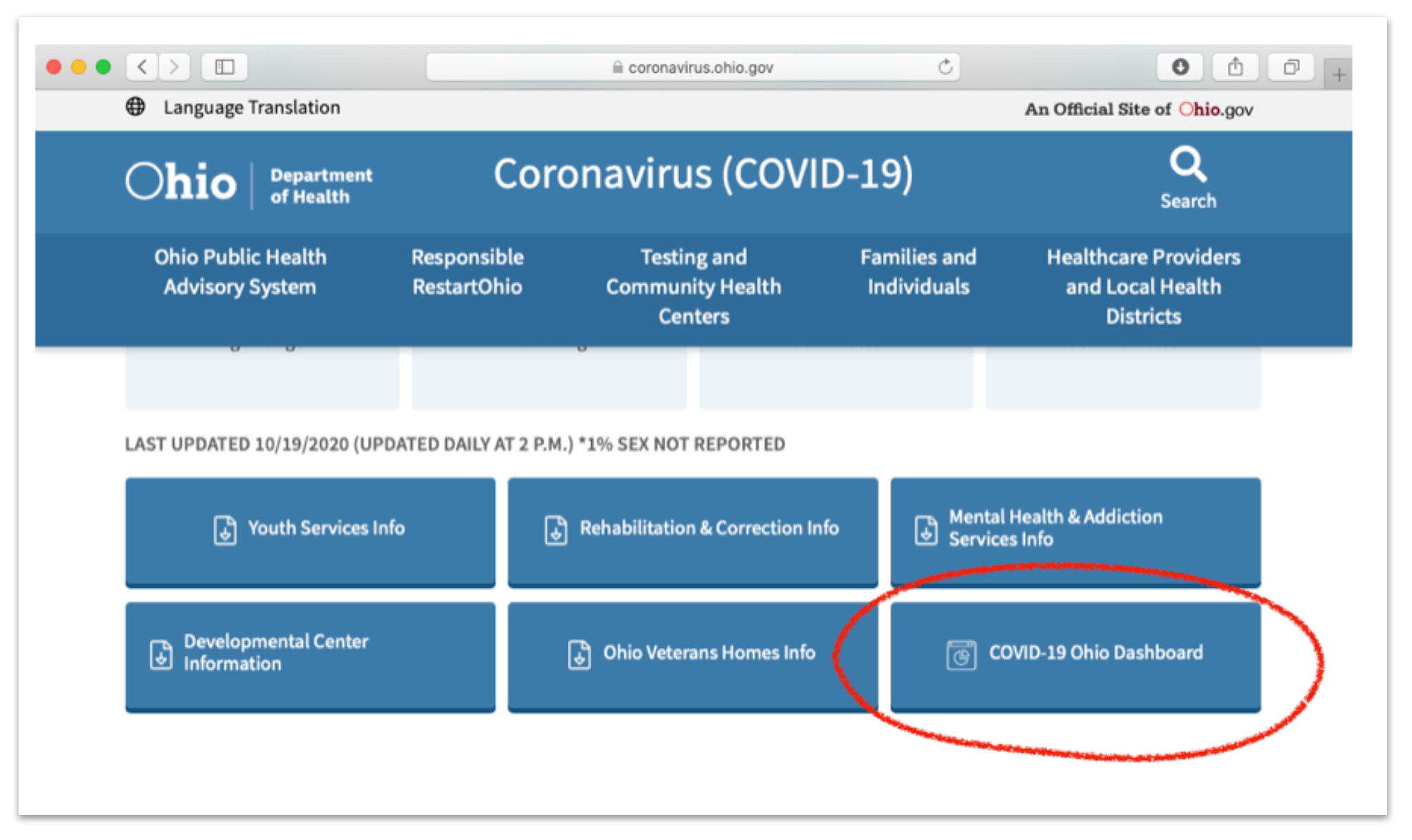
Task: Visit the Ohio.gov official site link
Action: [1215, 109]
